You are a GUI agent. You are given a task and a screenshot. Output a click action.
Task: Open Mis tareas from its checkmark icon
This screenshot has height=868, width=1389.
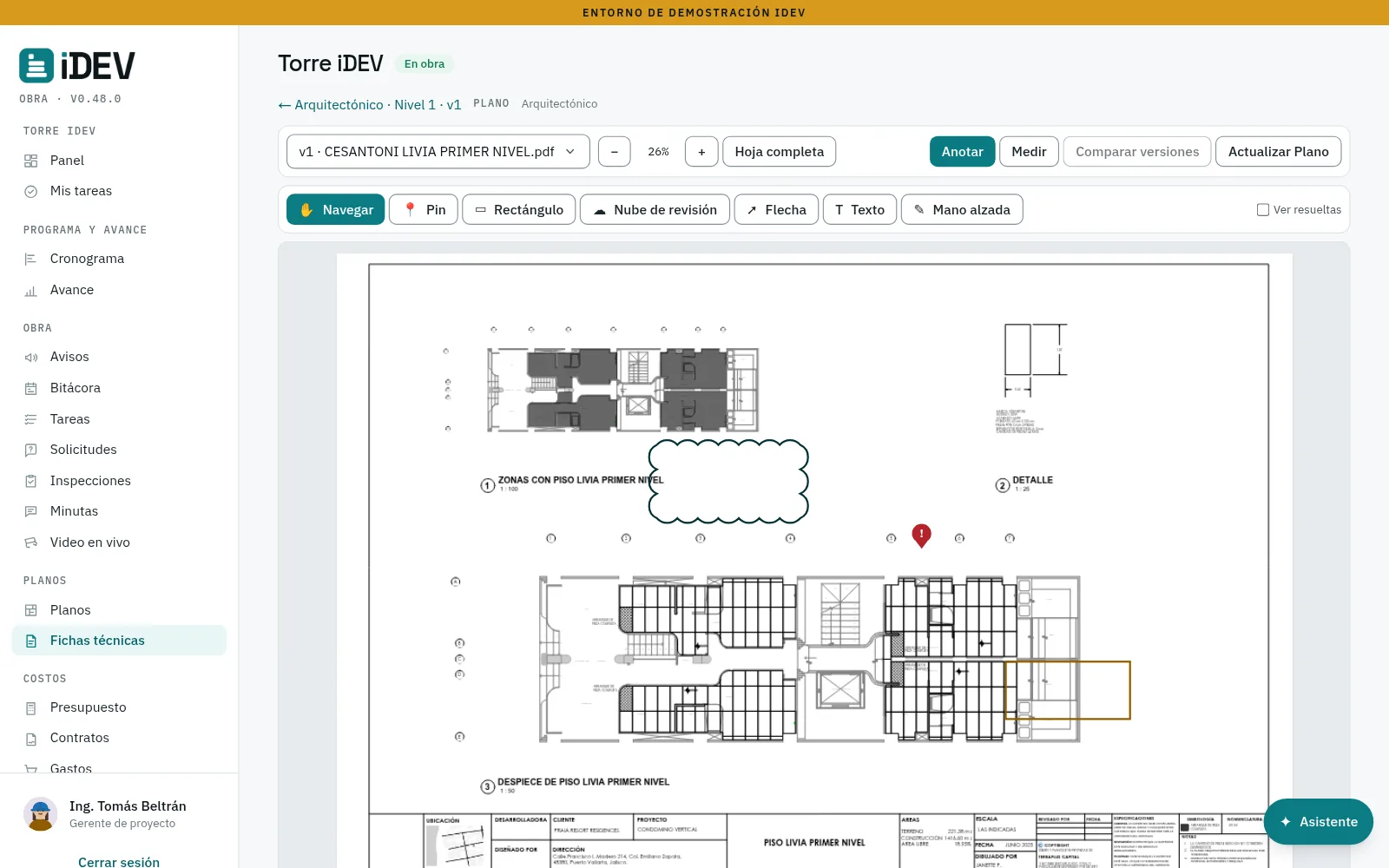pos(31,191)
